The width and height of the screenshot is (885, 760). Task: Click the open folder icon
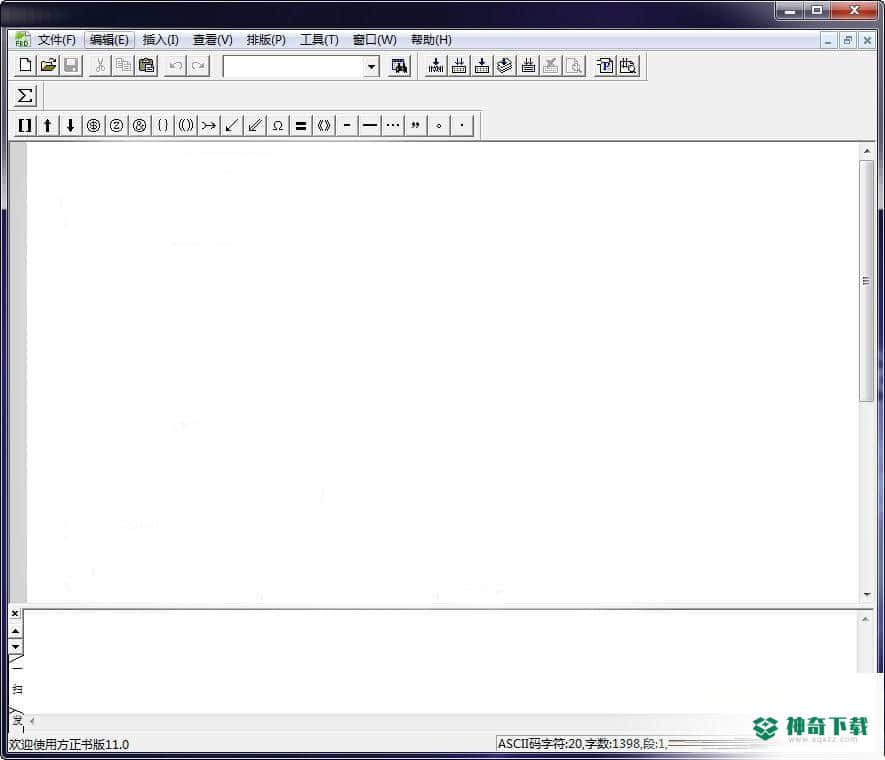coord(49,65)
